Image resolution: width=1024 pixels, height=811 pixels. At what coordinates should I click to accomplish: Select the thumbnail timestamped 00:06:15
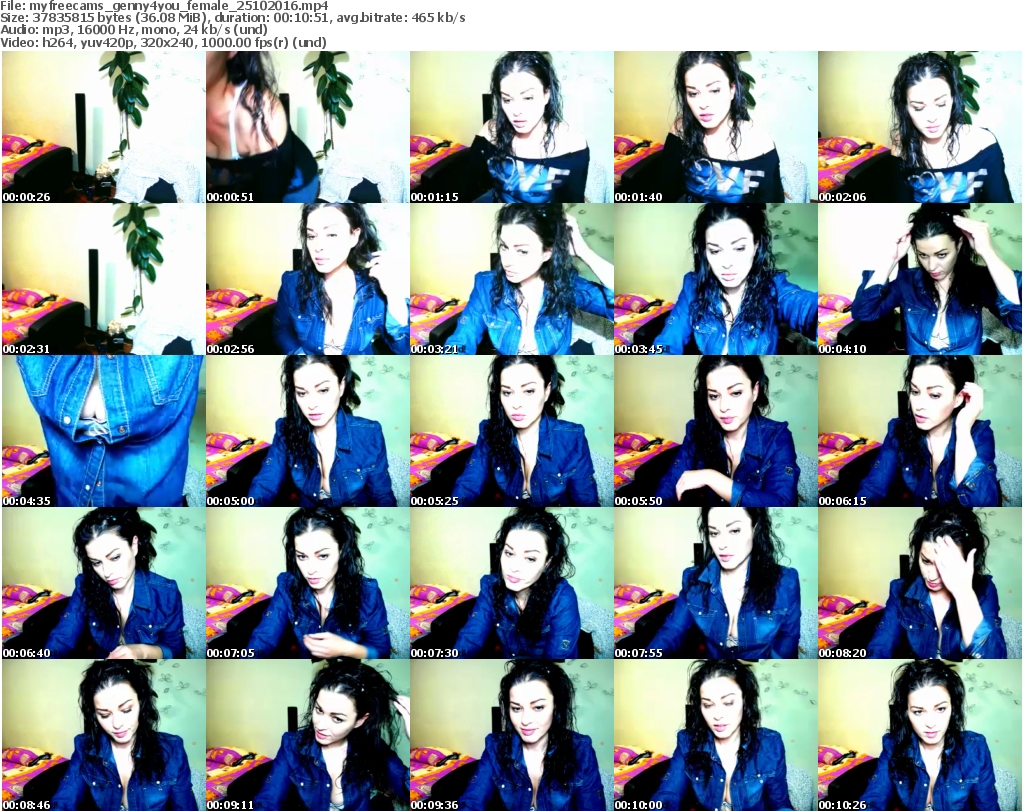(920, 432)
